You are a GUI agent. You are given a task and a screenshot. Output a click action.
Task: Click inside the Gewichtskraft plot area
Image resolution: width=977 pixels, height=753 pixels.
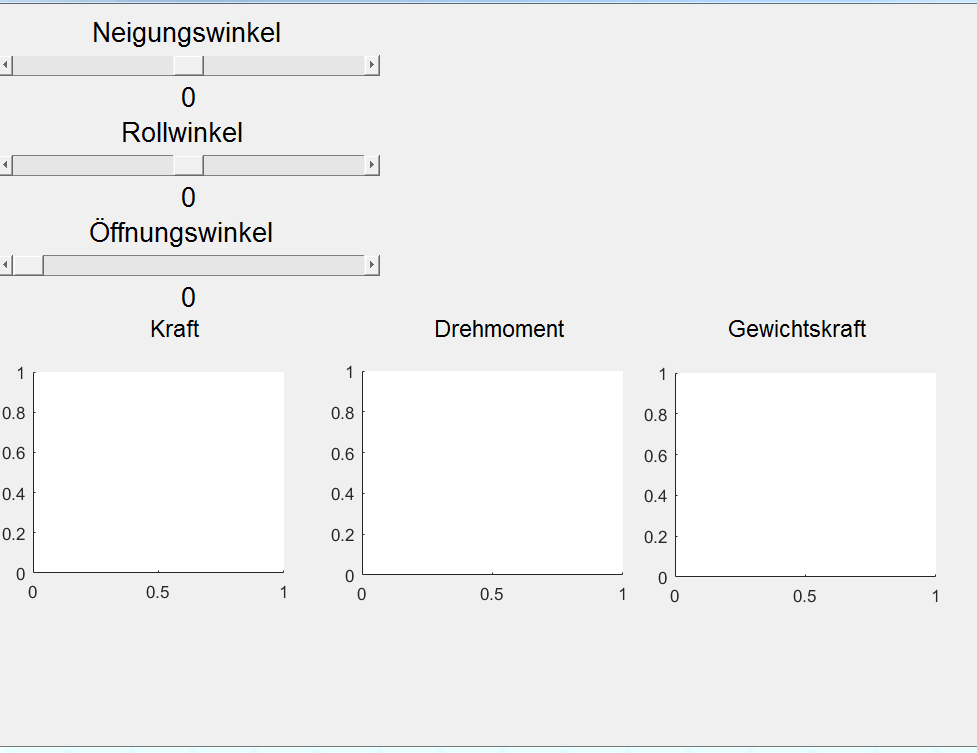tap(806, 475)
